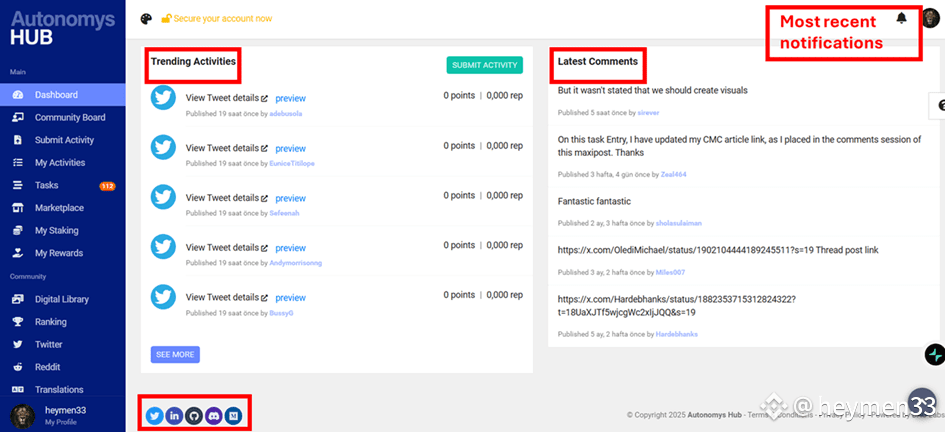Open footer GitHub social icon

pos(194,416)
